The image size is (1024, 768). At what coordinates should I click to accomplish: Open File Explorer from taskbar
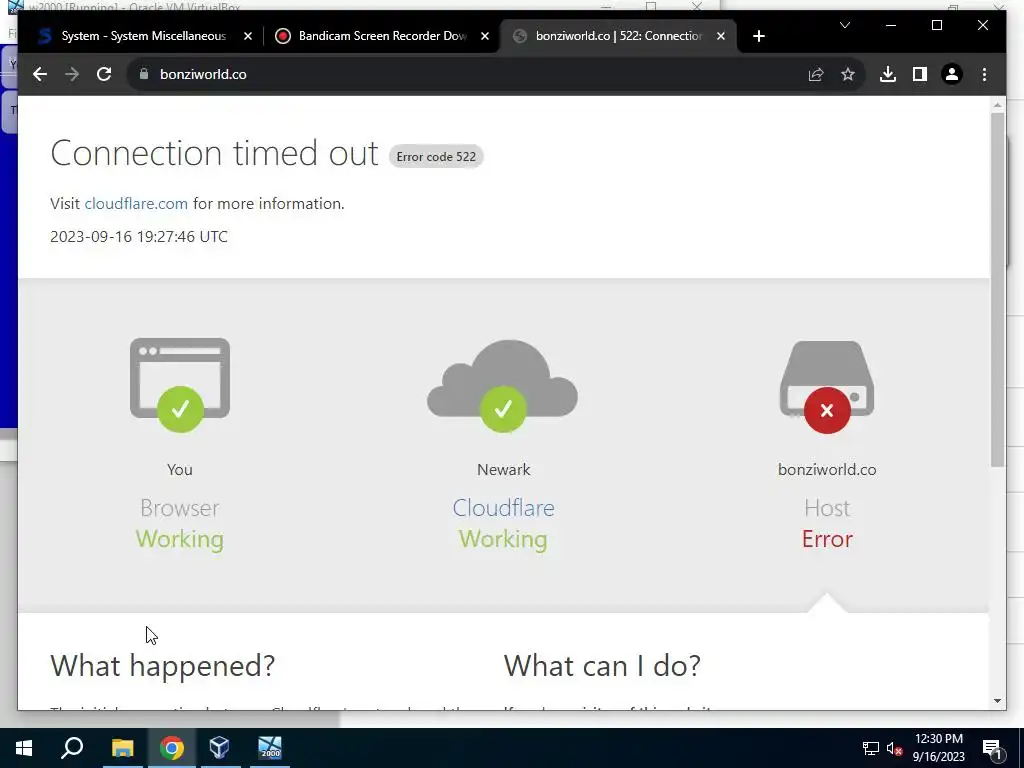click(x=122, y=748)
